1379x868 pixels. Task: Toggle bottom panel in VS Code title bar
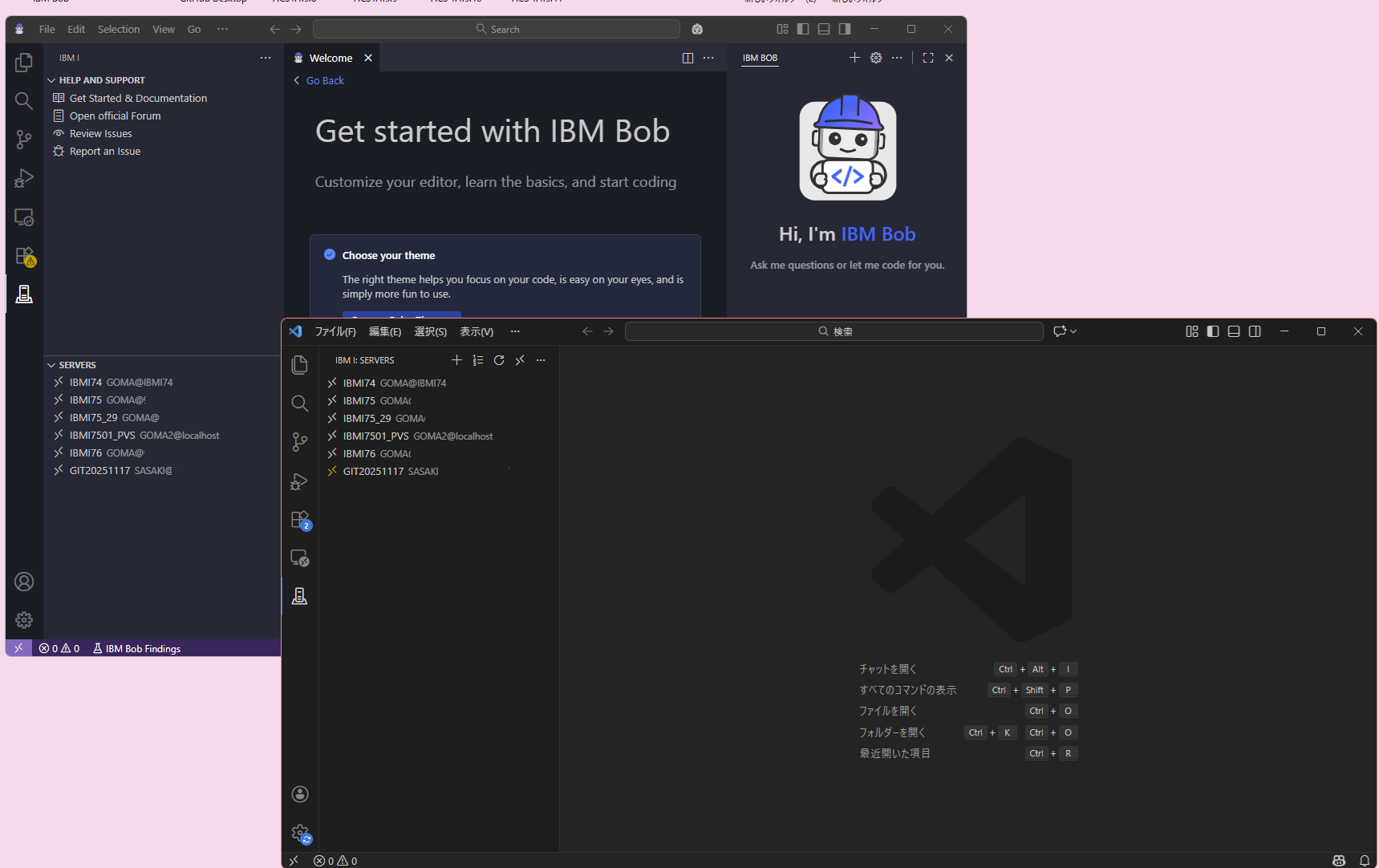(1234, 331)
